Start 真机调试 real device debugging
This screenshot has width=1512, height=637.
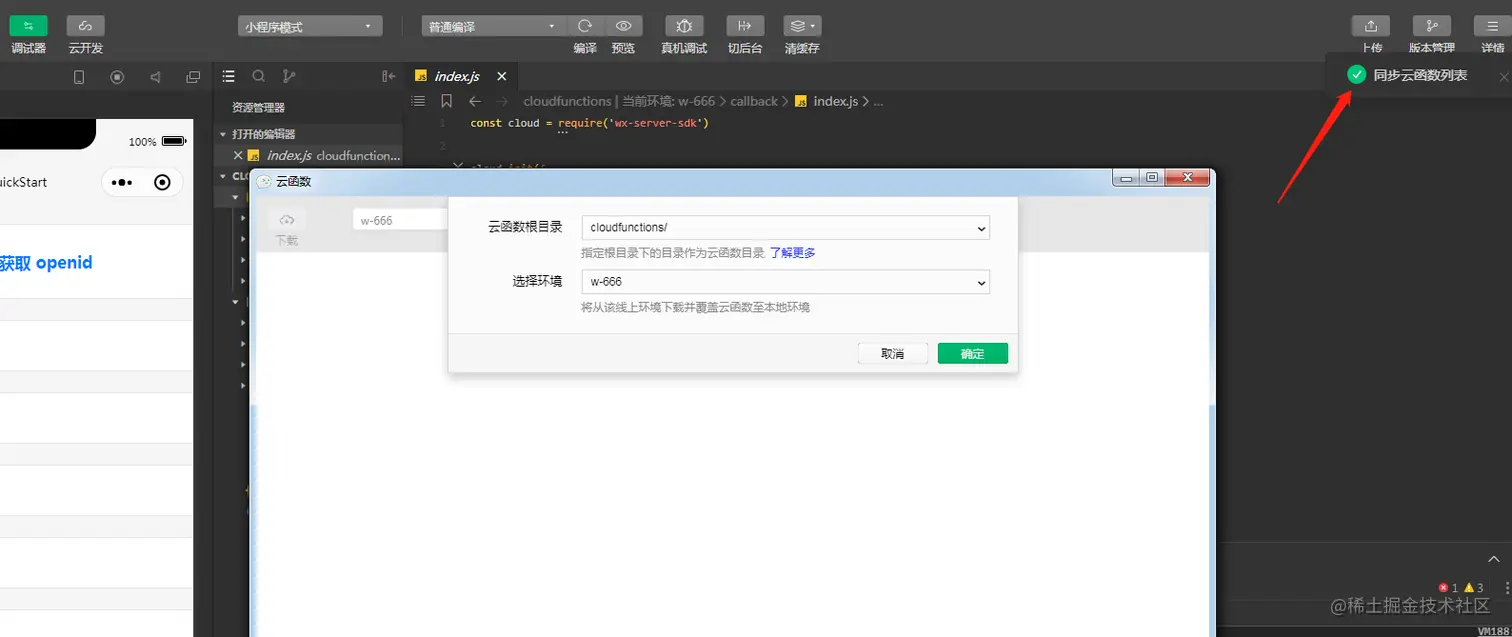pyautogui.click(x=684, y=26)
